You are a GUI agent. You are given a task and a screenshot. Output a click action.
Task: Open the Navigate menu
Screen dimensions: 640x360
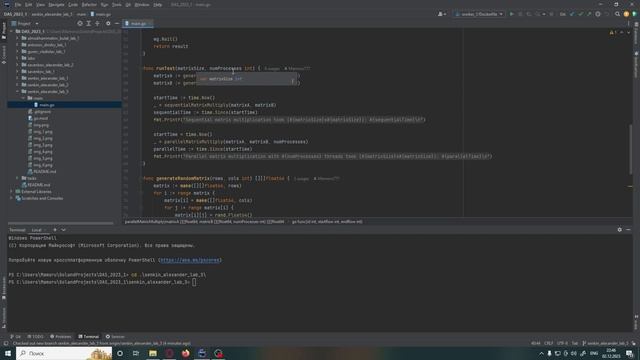click(56, 4)
